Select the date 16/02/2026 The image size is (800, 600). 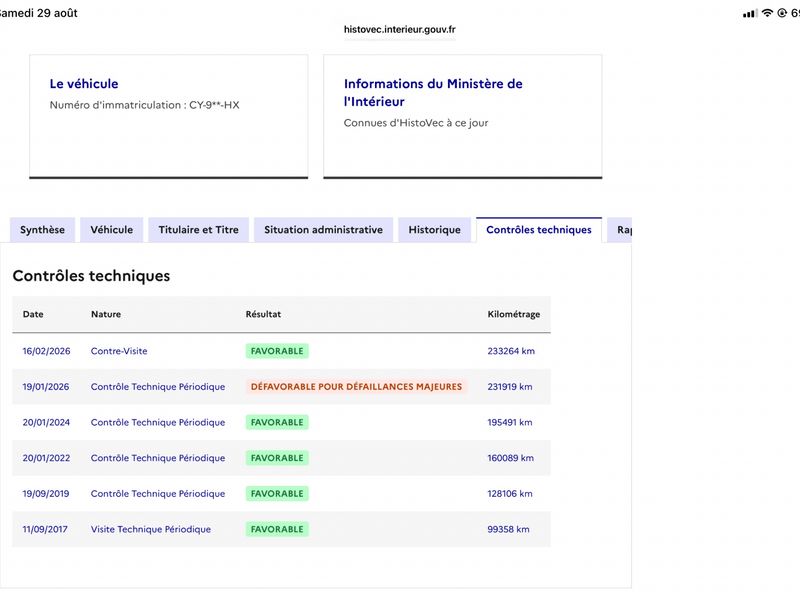tap(46, 351)
